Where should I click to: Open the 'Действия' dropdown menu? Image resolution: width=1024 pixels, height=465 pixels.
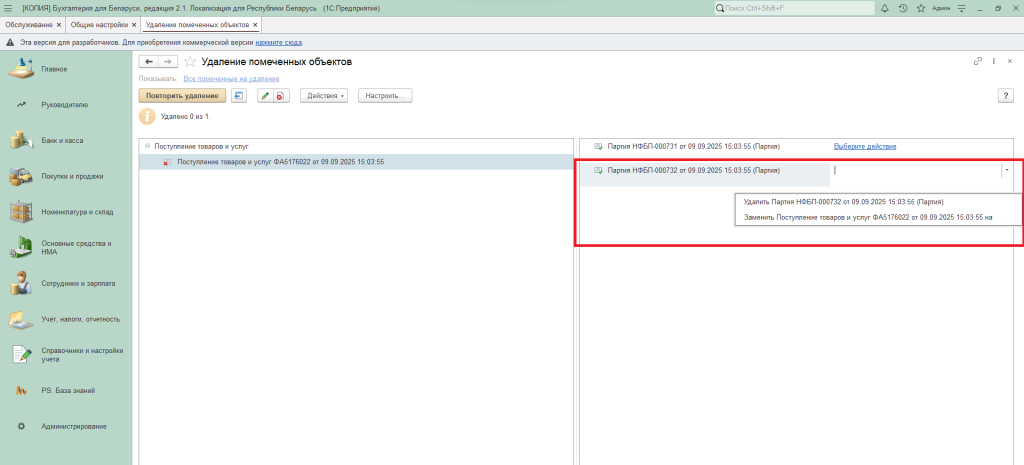323,96
